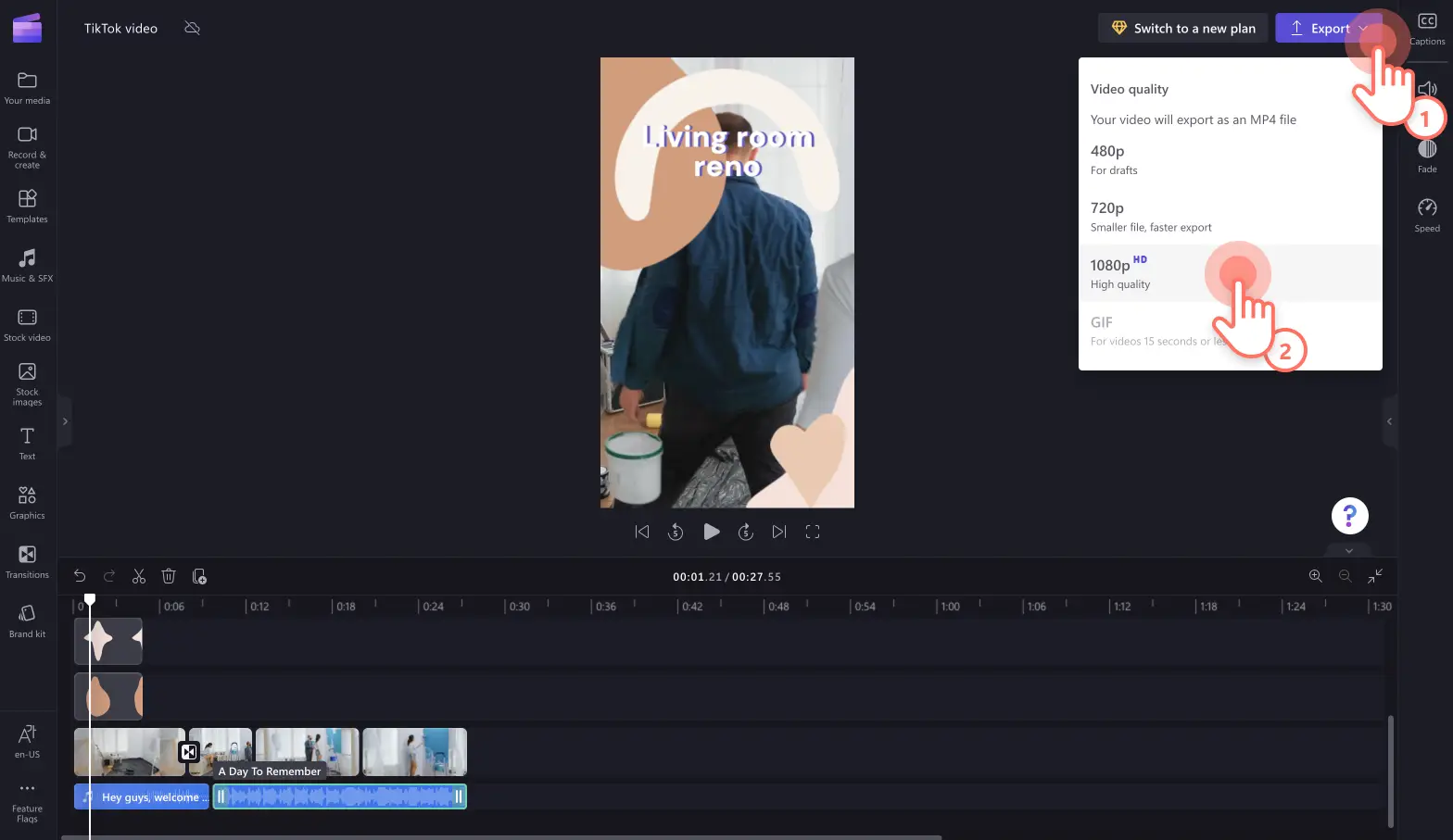
Task: Open Feature Flags menu
Action: tap(27, 802)
